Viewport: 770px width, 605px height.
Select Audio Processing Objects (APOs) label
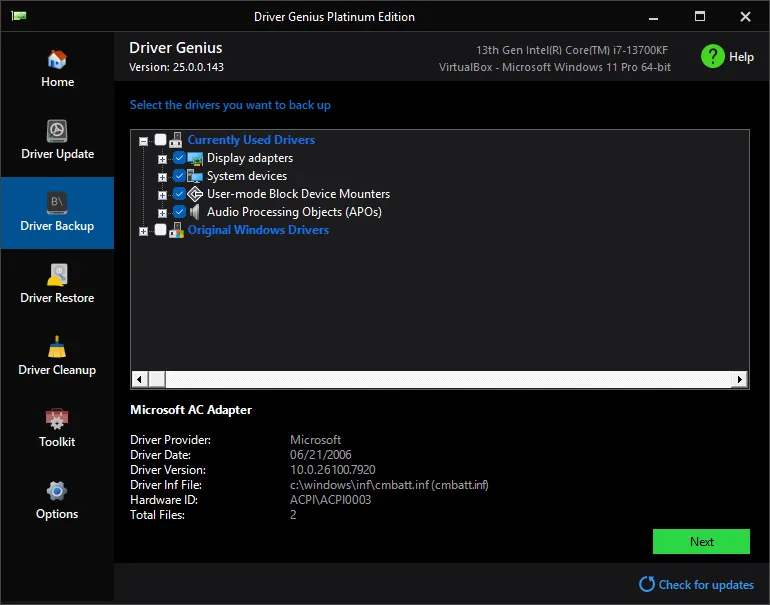click(x=294, y=212)
